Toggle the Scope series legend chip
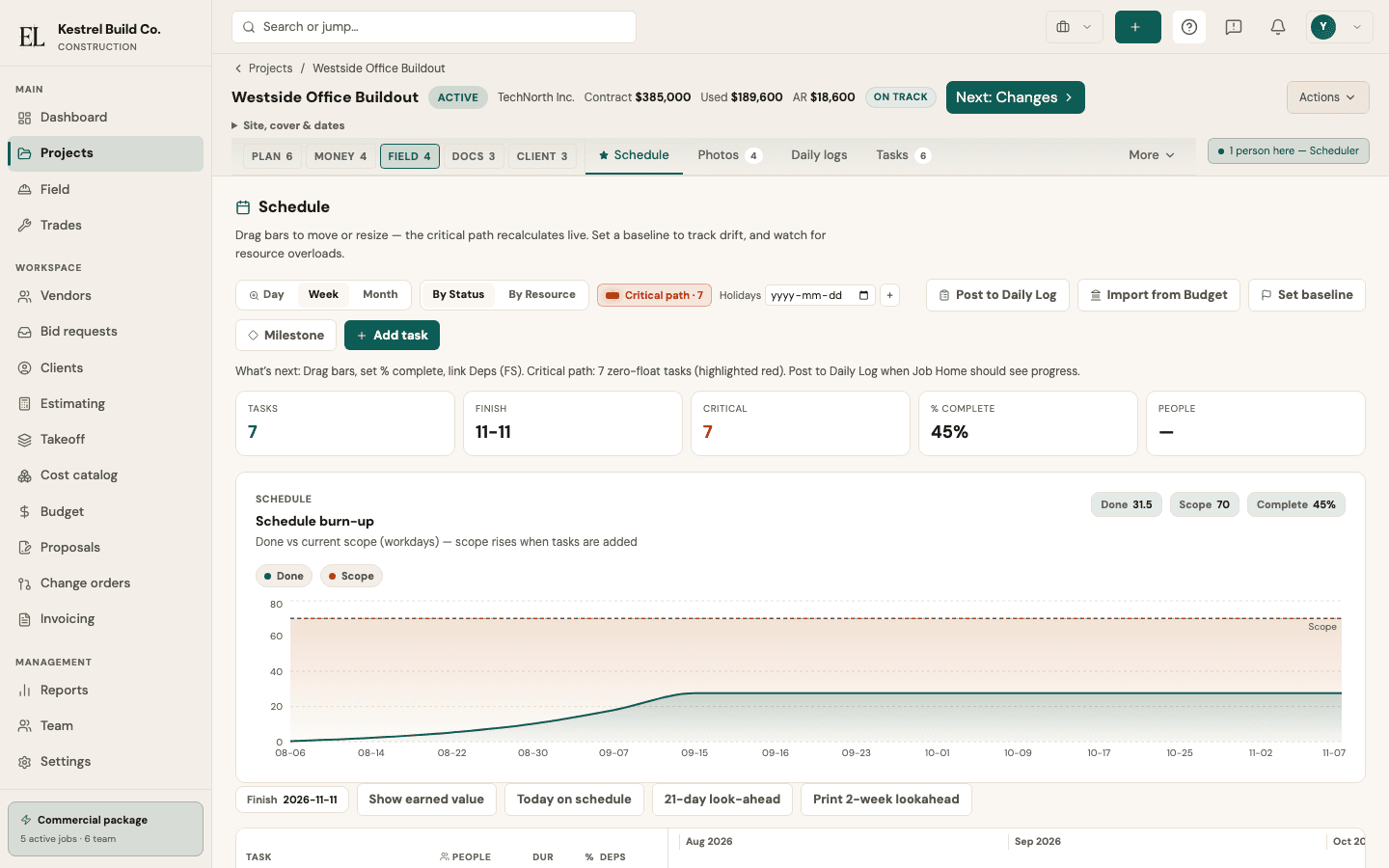Image resolution: width=1389 pixels, height=868 pixels. [x=351, y=576]
